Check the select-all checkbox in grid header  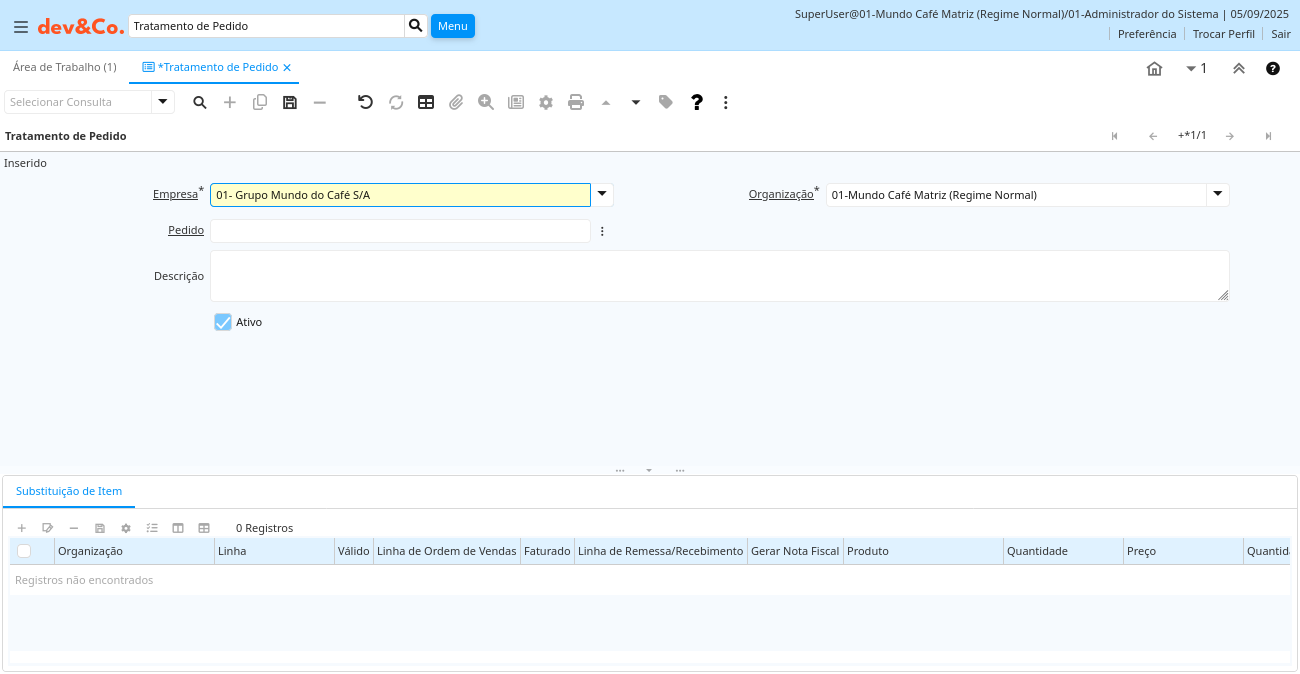point(24,551)
